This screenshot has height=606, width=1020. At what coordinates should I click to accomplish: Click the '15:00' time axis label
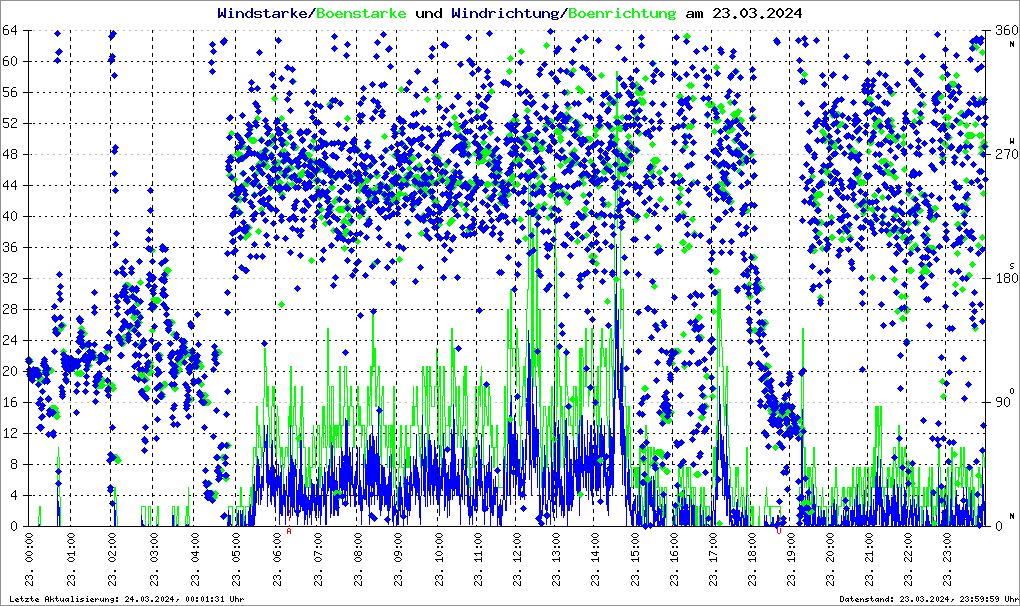click(634, 549)
